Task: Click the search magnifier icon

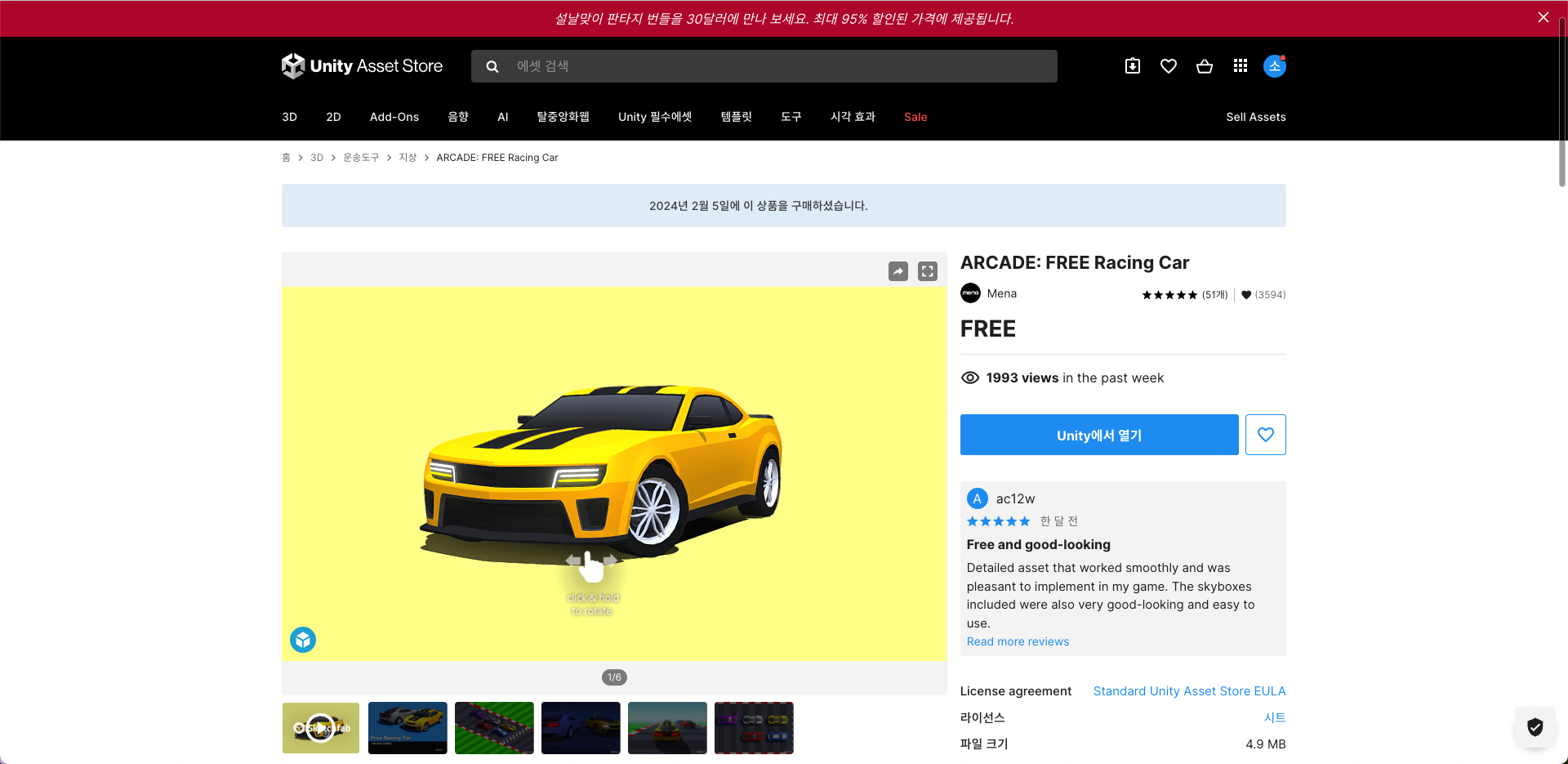Action: (x=492, y=66)
